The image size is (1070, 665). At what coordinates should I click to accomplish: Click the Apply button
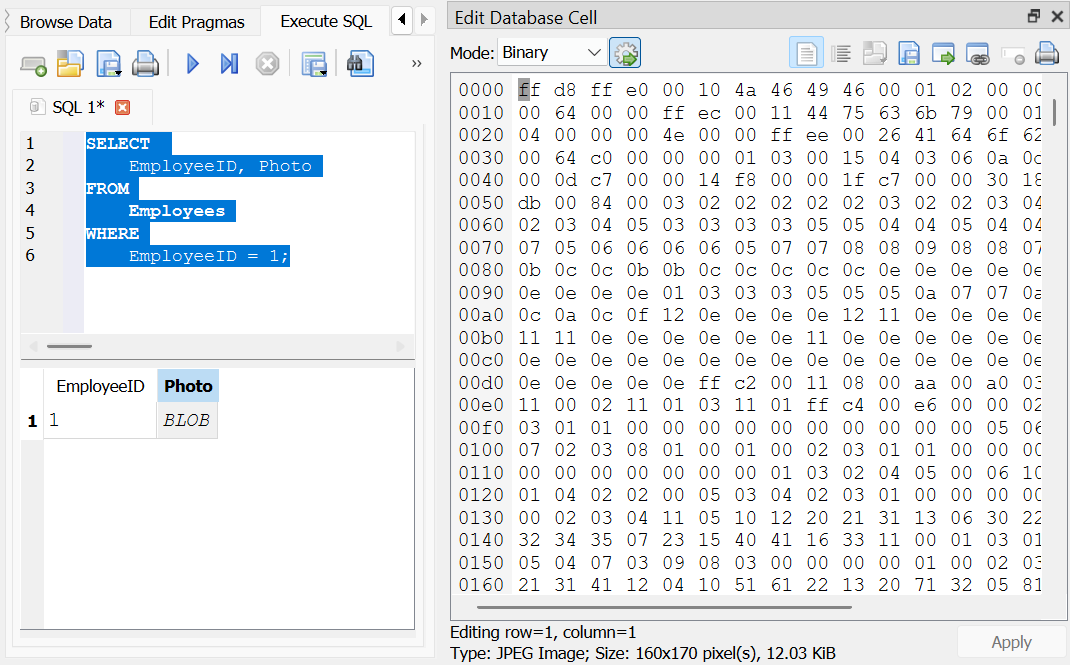pos(1011,642)
